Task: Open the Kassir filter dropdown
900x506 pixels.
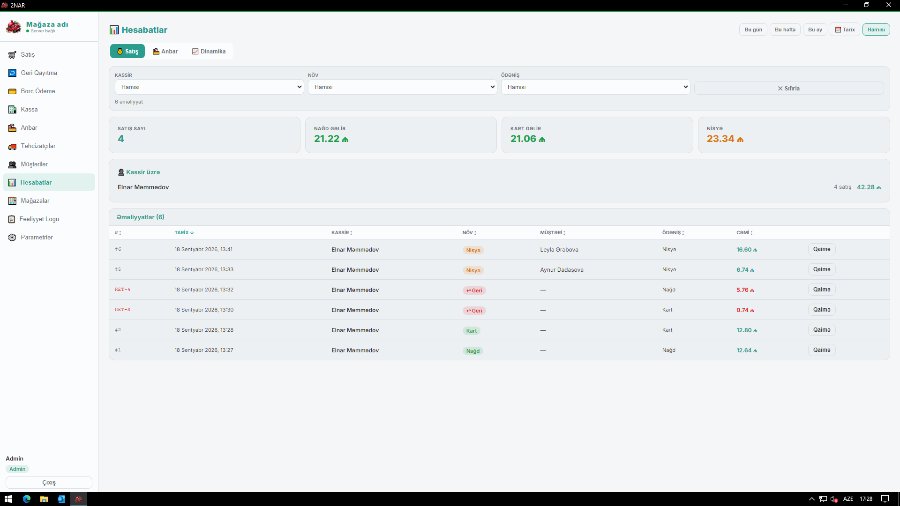Action: pyautogui.click(x=209, y=87)
